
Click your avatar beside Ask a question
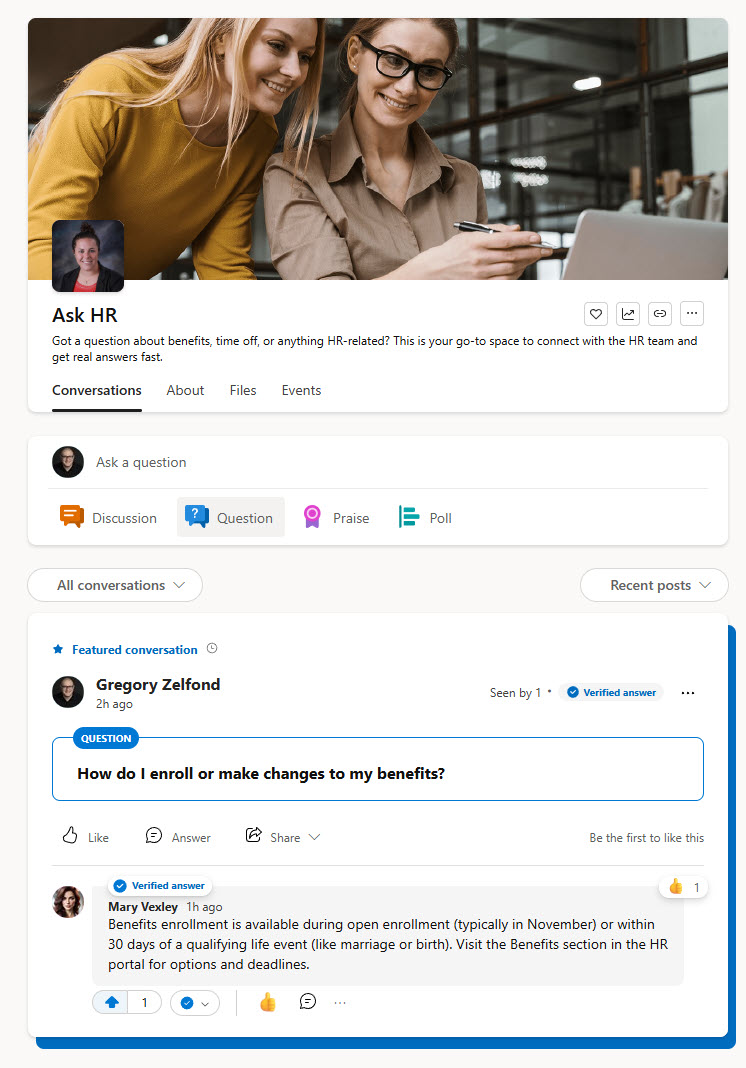tap(68, 462)
